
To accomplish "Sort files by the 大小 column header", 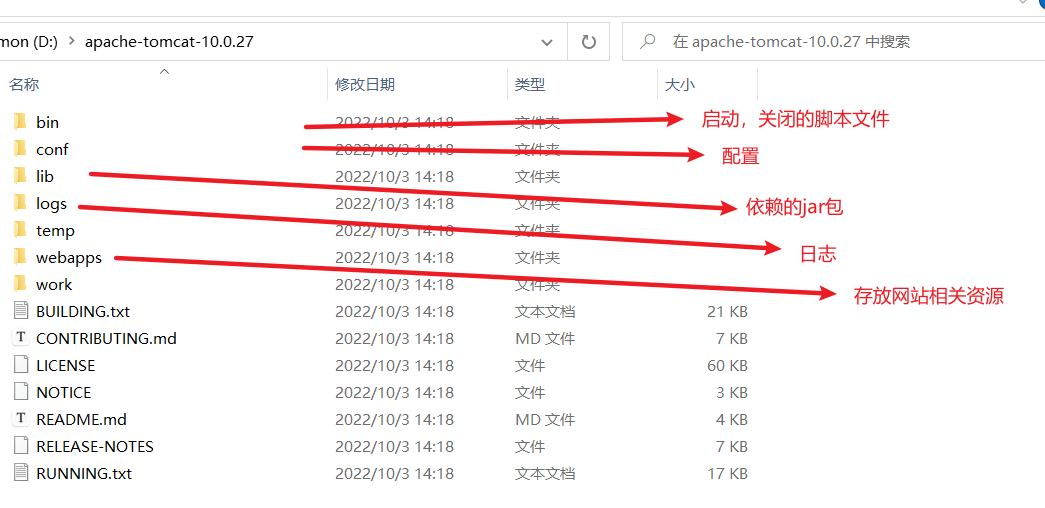I will tap(680, 84).
